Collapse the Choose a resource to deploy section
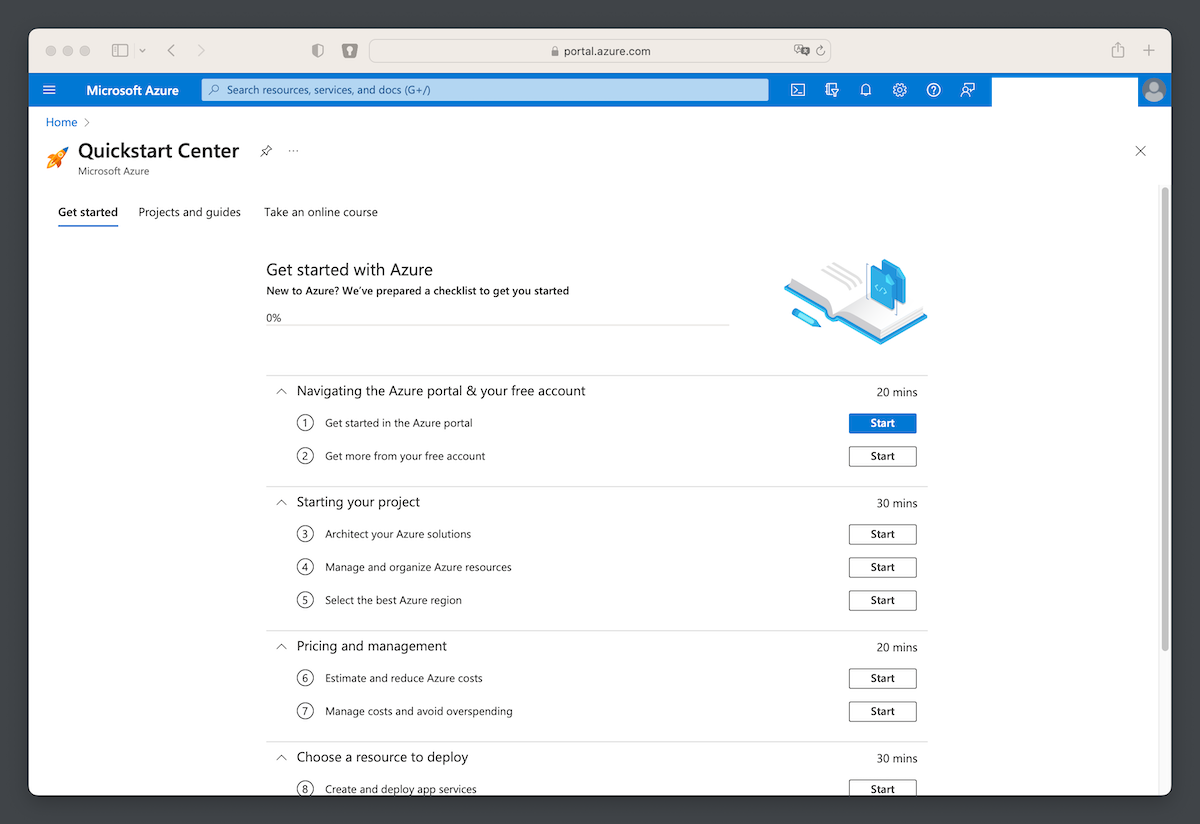1200x824 pixels. click(x=281, y=757)
